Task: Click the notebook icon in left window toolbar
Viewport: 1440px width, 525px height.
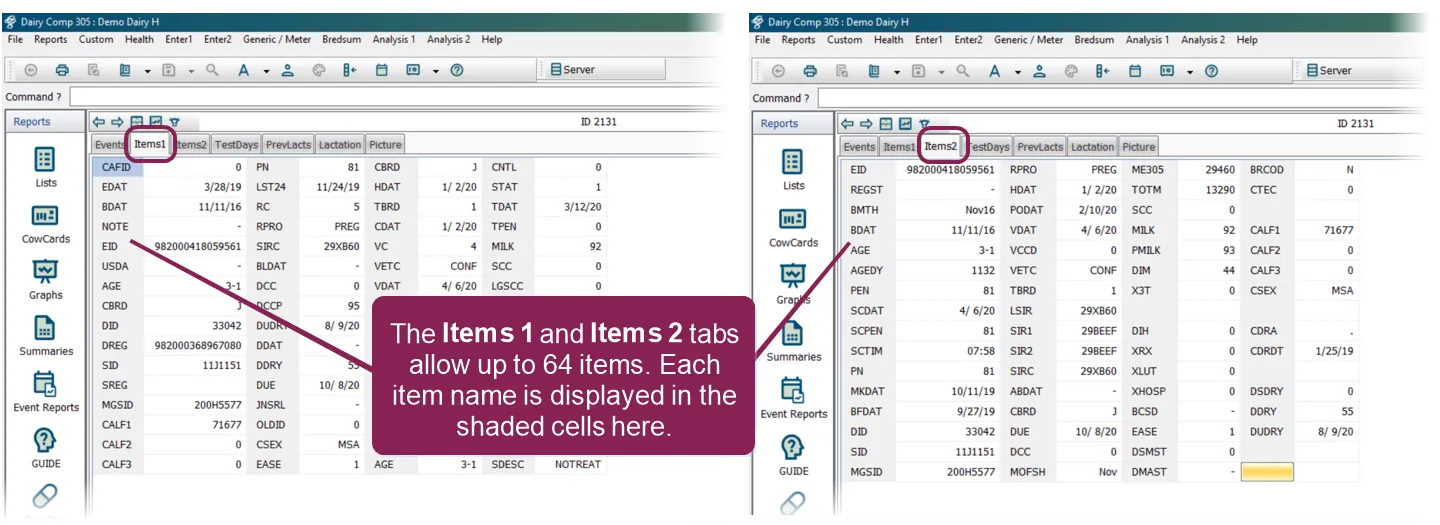Action: (125, 70)
